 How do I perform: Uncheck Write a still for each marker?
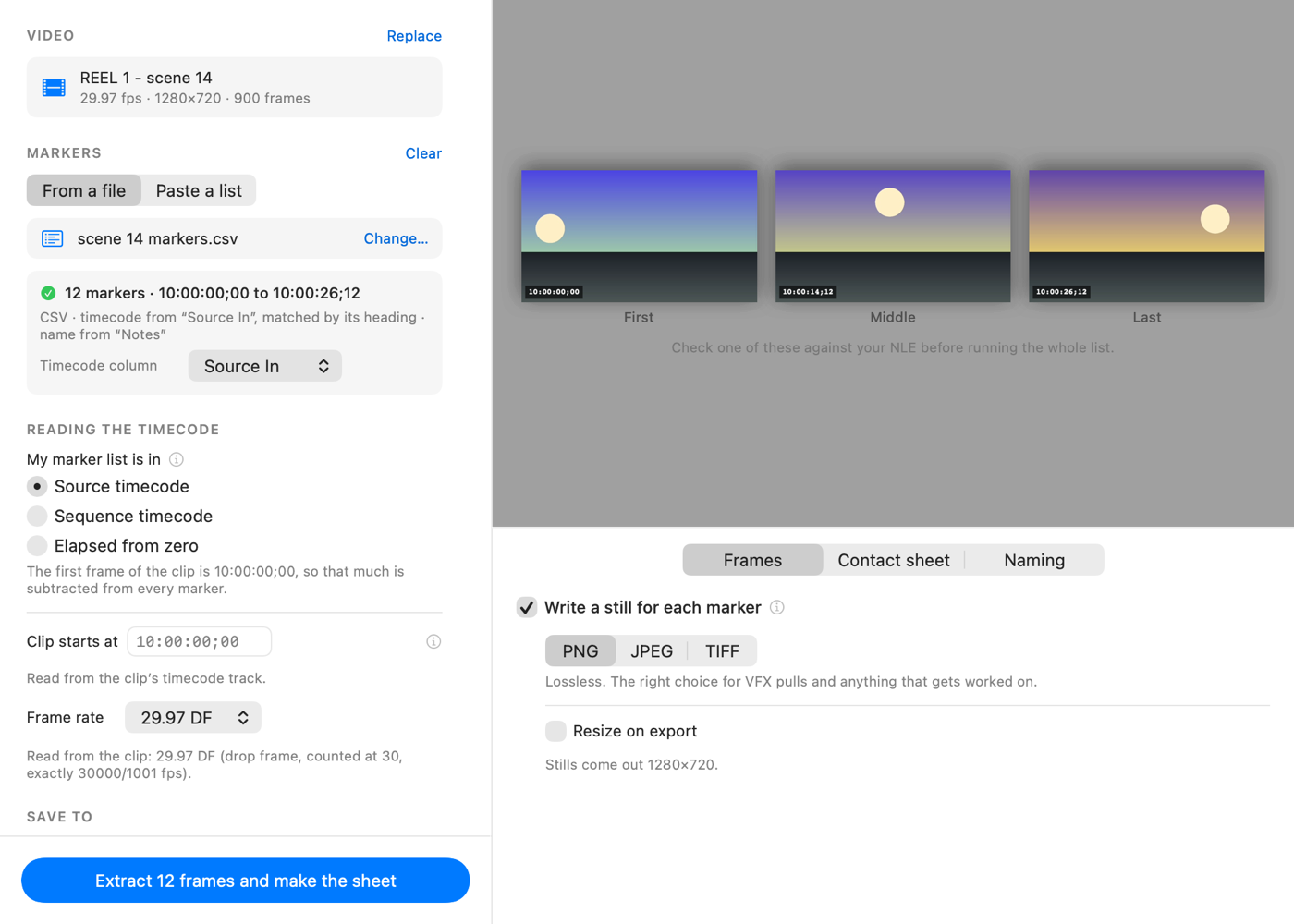click(x=527, y=607)
